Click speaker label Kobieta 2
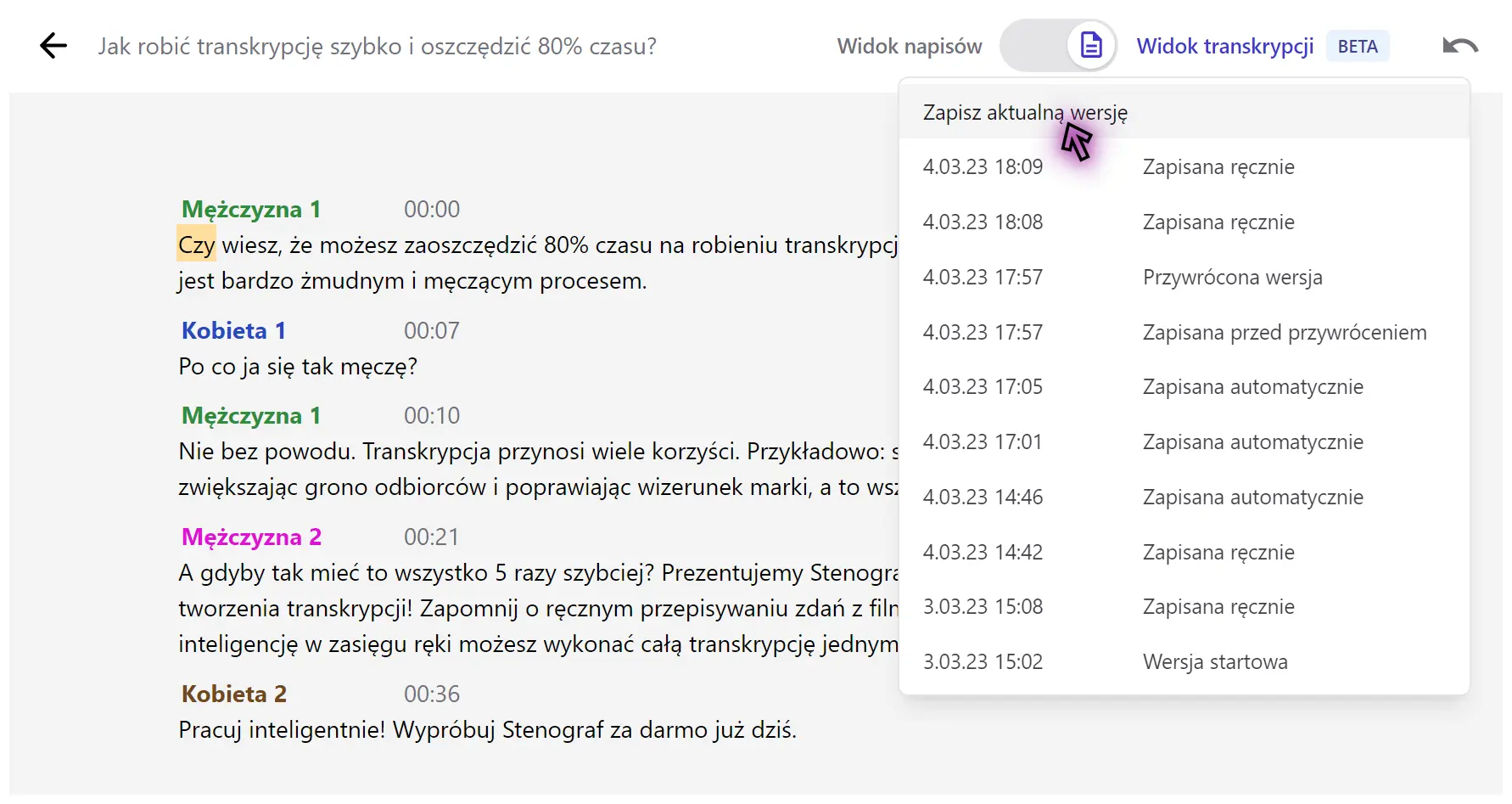Screen dimensions: 1512x804 (234, 694)
